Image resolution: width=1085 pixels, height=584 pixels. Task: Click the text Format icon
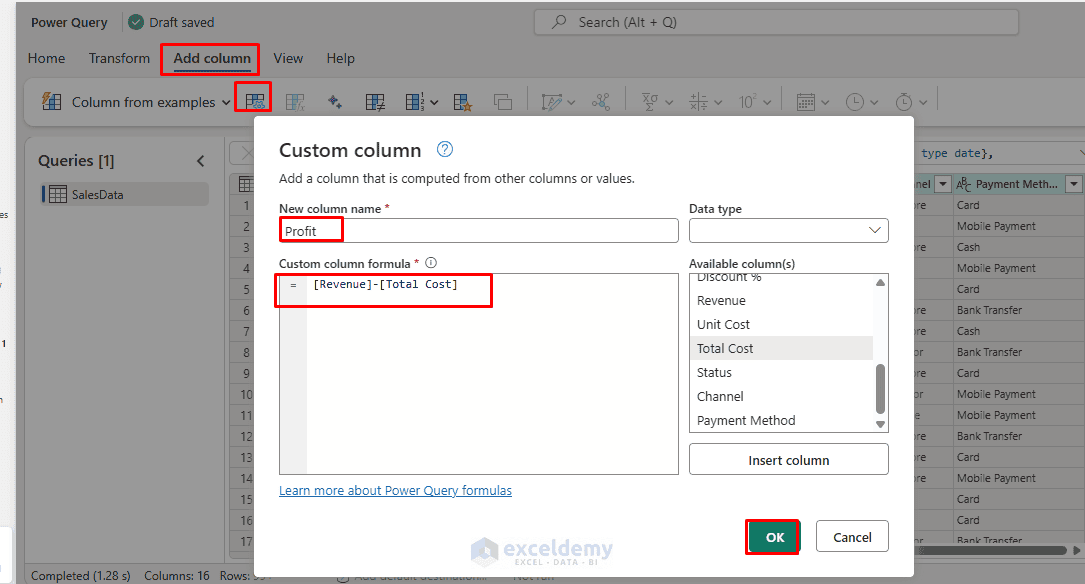coord(551,102)
